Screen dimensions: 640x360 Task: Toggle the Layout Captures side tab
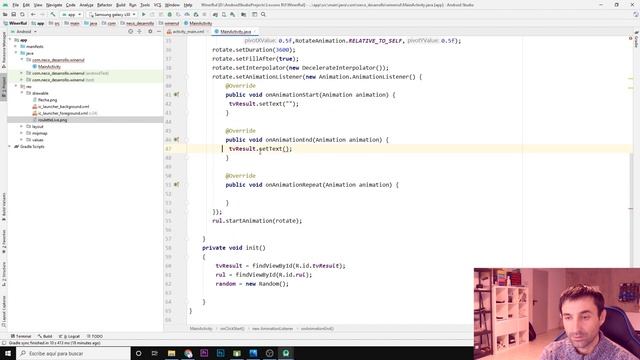(4, 311)
